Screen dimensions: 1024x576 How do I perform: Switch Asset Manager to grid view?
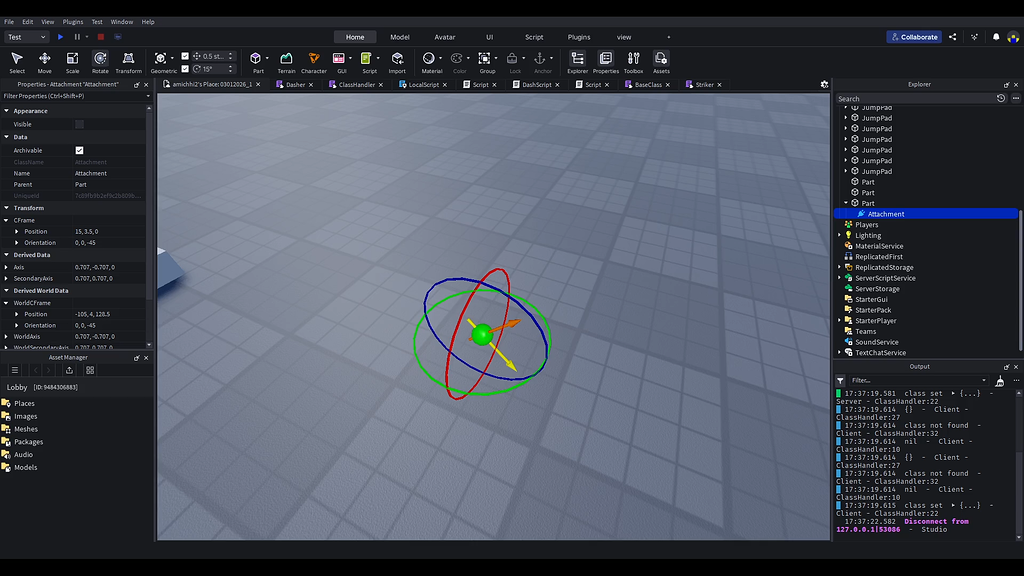pos(90,370)
